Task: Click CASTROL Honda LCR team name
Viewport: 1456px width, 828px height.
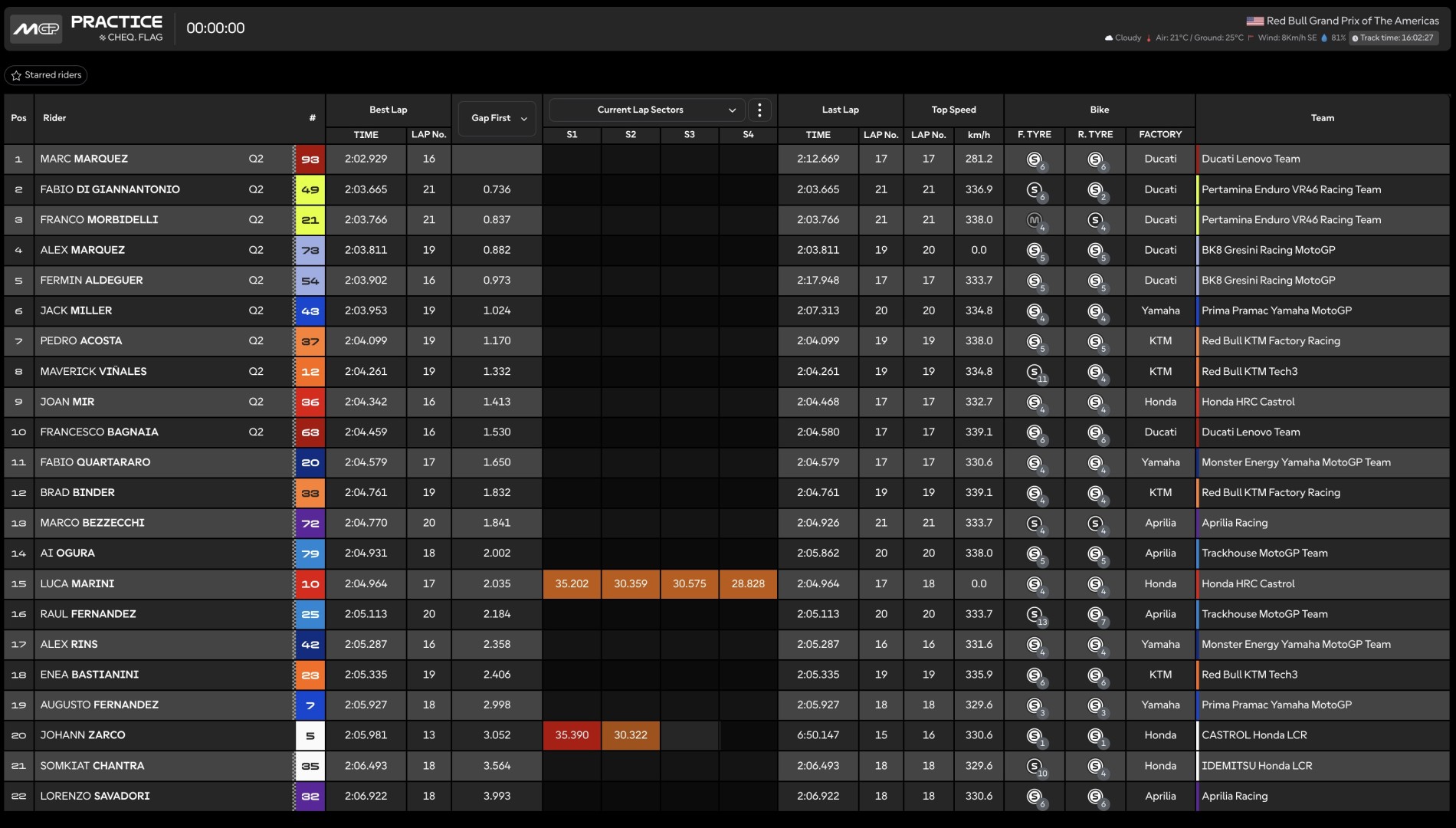Action: pyautogui.click(x=1254, y=735)
